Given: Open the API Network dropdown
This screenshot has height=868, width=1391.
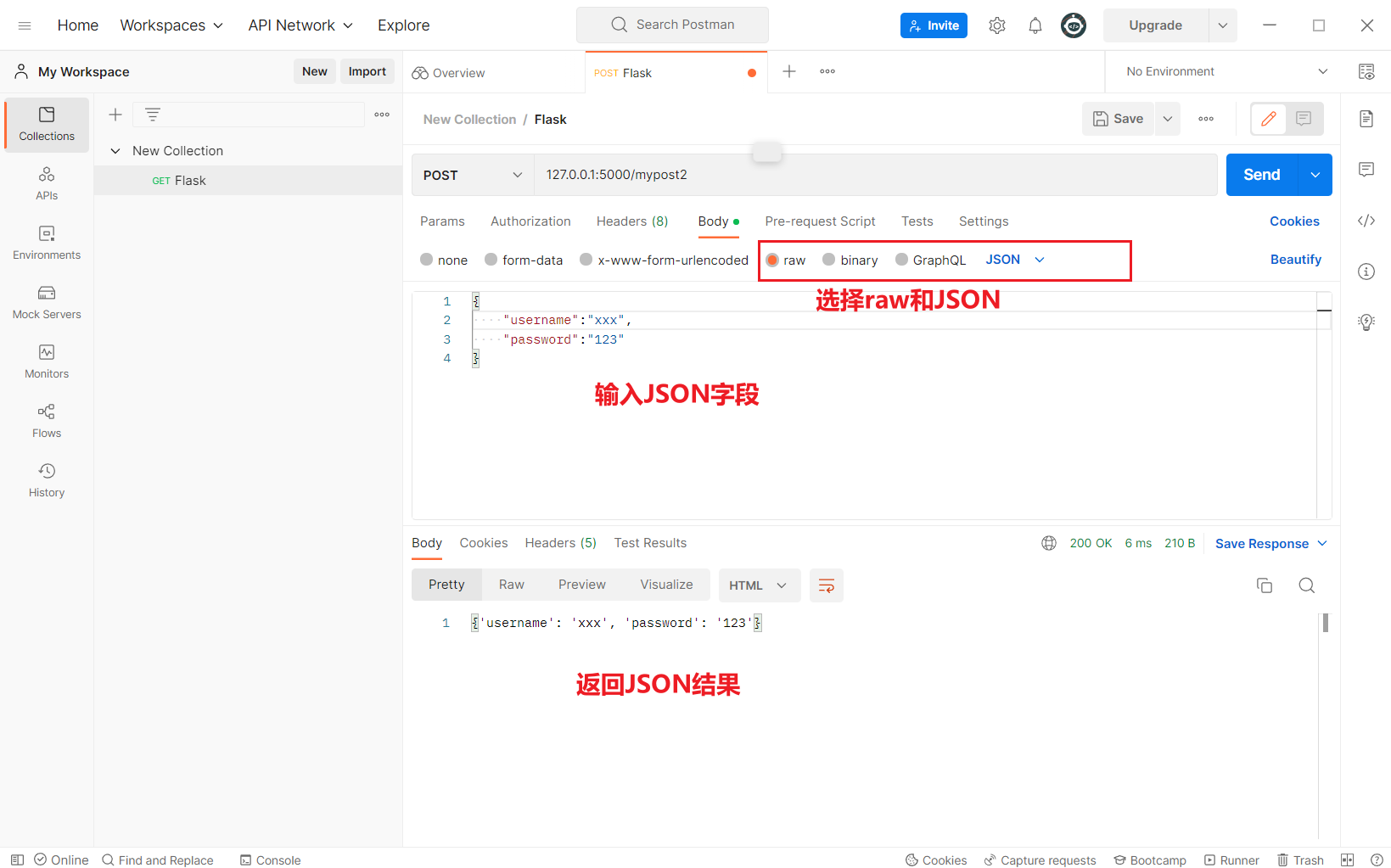Looking at the screenshot, I should 300,25.
